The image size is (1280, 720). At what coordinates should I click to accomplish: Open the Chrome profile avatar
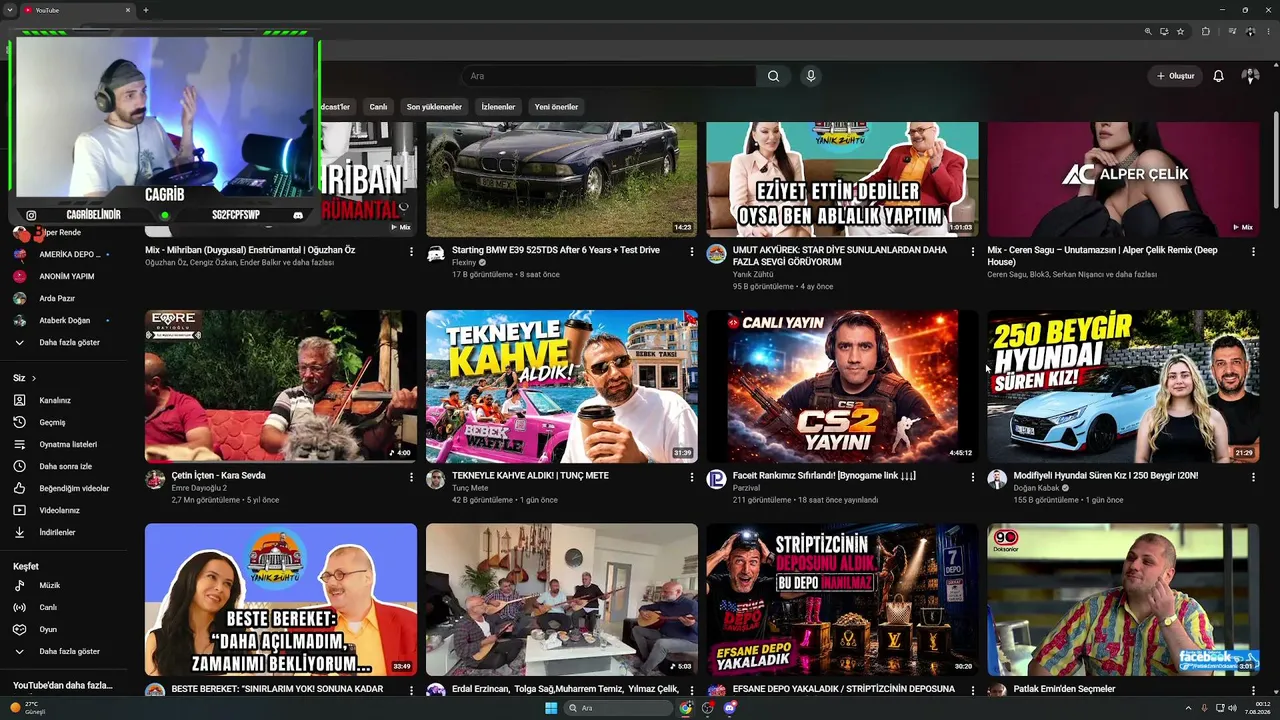point(1249,31)
